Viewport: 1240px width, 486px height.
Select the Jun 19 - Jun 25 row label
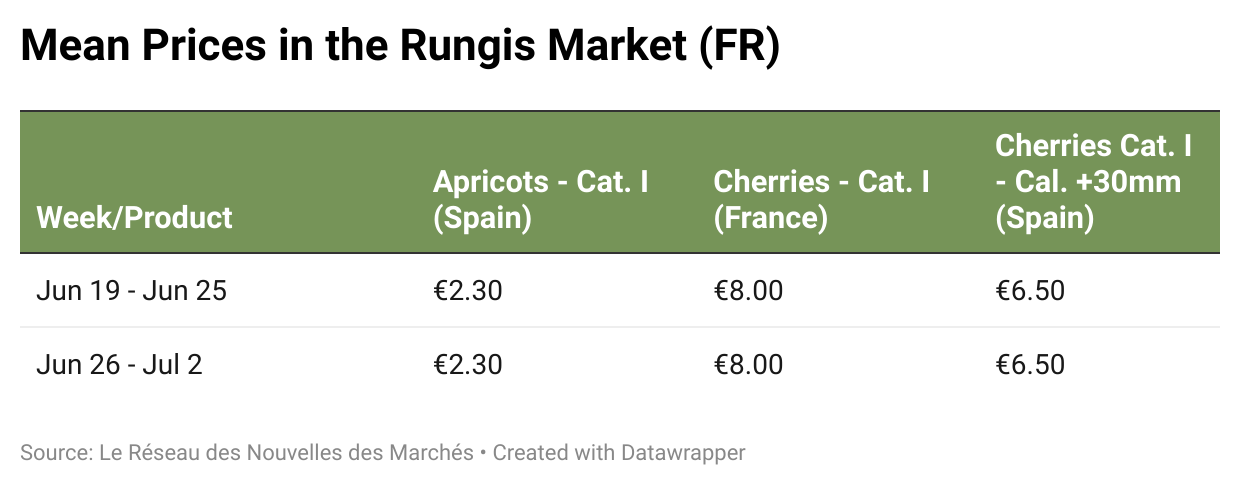pyautogui.click(x=132, y=291)
